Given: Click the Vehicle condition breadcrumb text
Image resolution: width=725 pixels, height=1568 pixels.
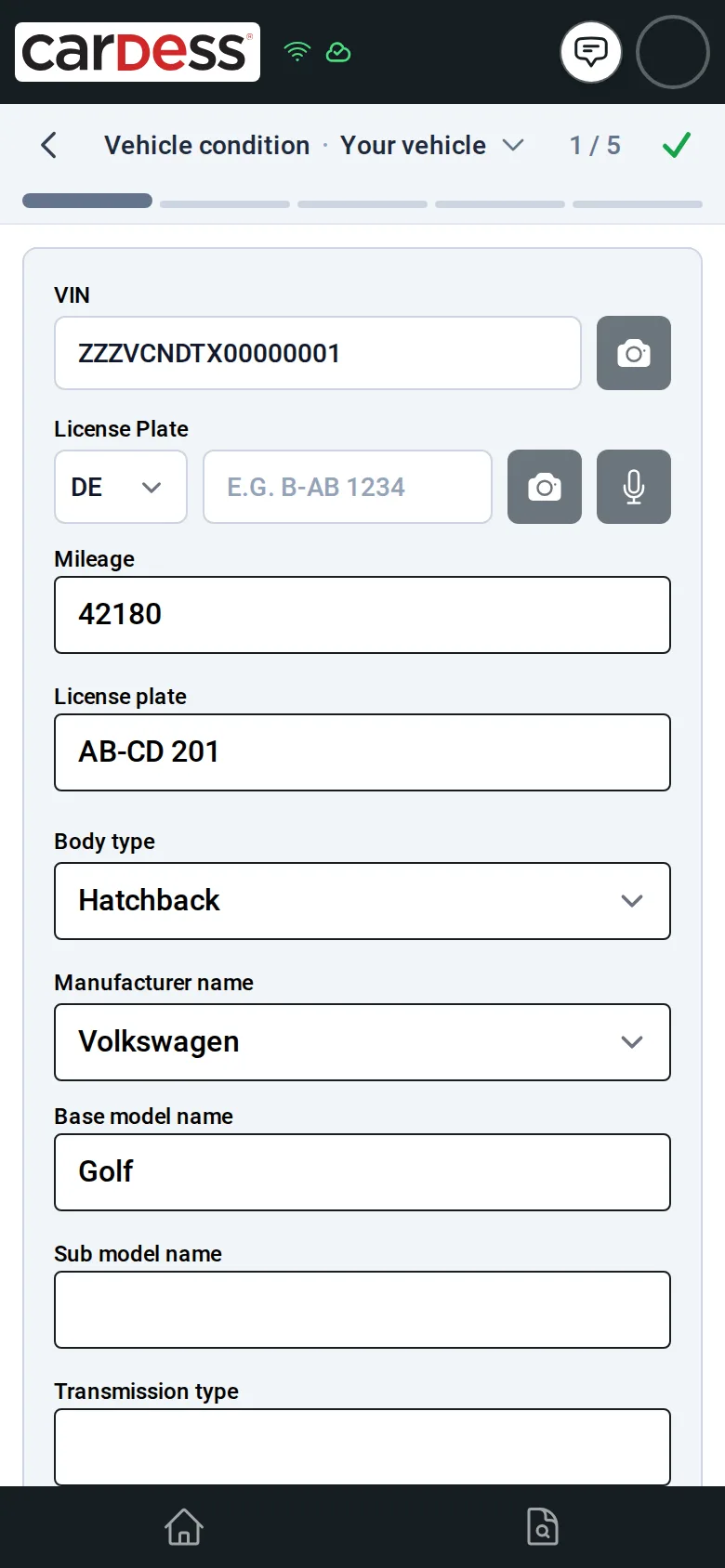Looking at the screenshot, I should pyautogui.click(x=206, y=145).
